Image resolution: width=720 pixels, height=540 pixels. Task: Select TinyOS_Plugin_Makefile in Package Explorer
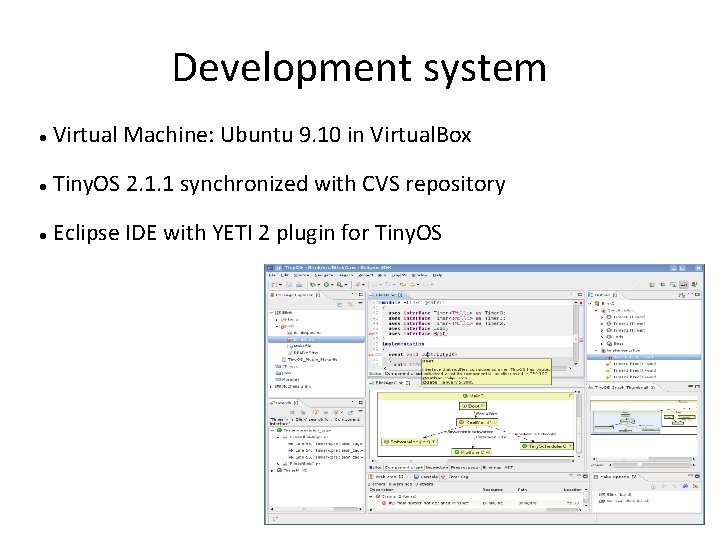310,360
